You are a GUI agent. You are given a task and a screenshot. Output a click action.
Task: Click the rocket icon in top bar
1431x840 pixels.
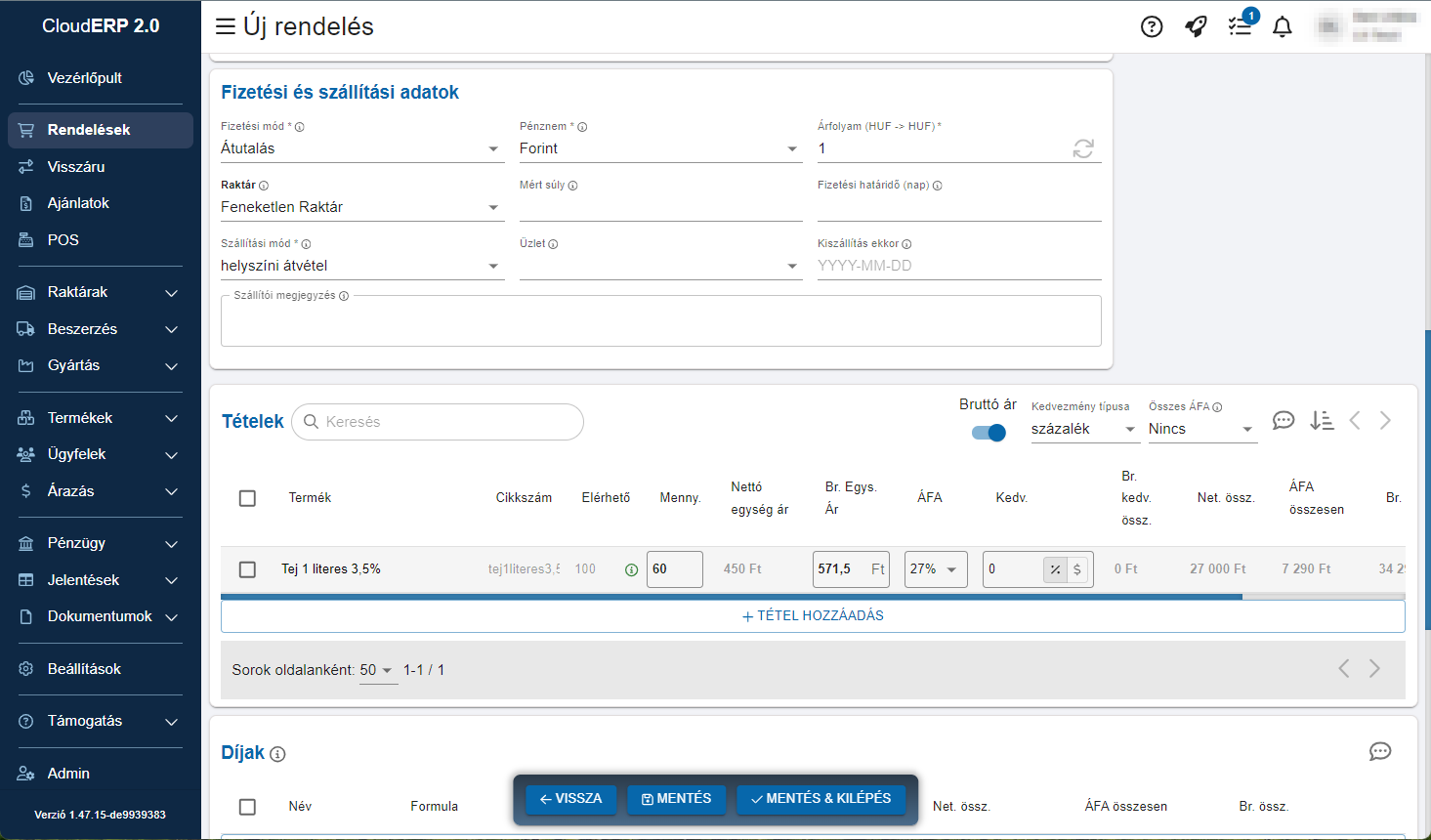[1196, 26]
